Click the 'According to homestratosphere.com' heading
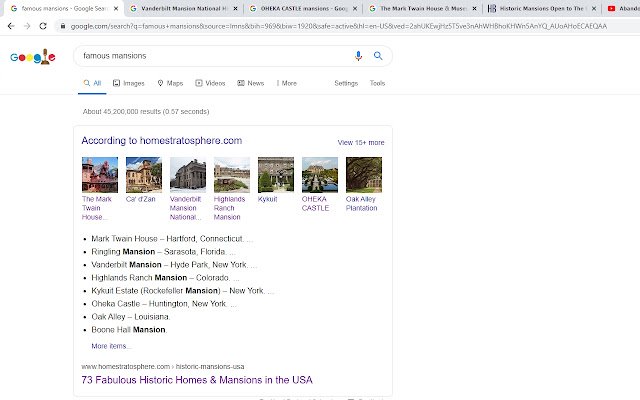The width and height of the screenshot is (640, 400). [x=162, y=141]
